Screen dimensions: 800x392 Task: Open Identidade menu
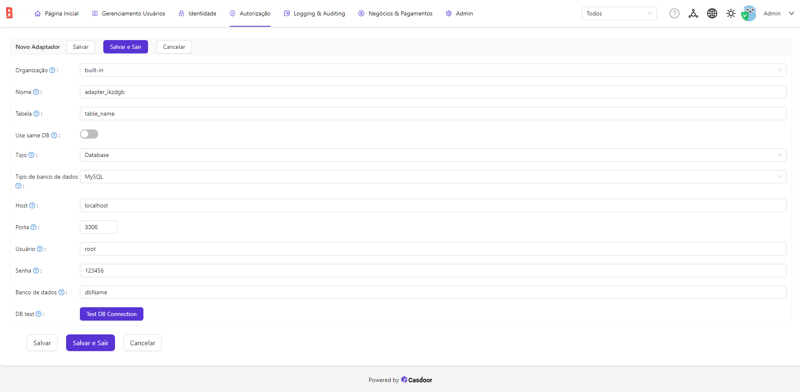(x=197, y=14)
